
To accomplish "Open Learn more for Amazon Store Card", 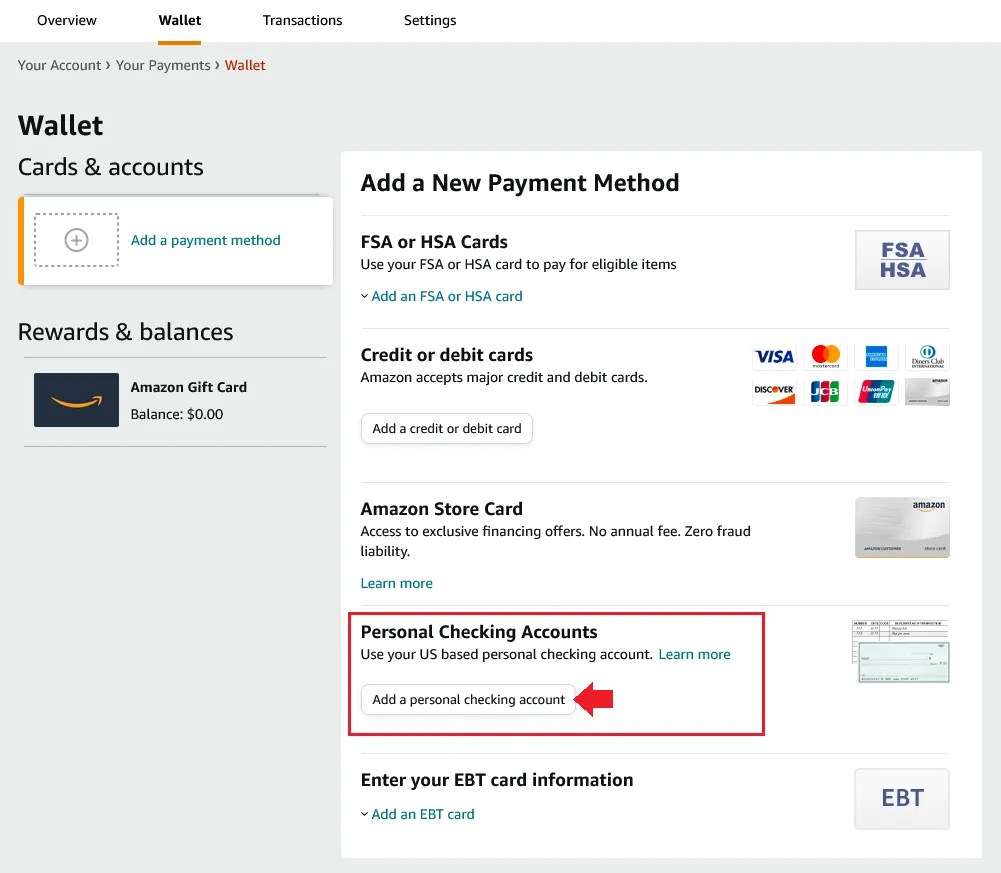I will tap(396, 583).
